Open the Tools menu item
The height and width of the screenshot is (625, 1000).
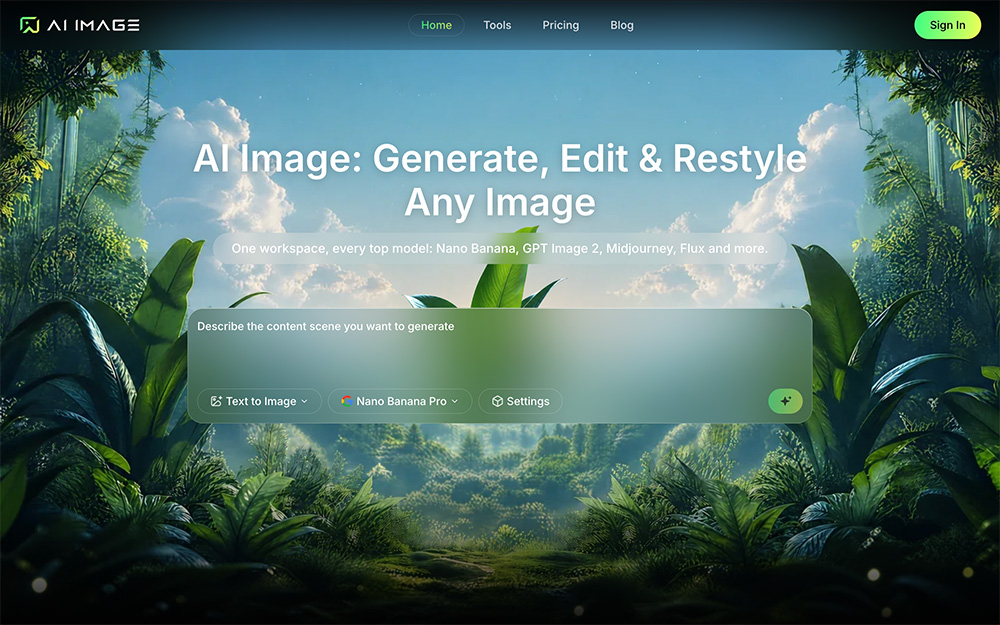pos(497,25)
